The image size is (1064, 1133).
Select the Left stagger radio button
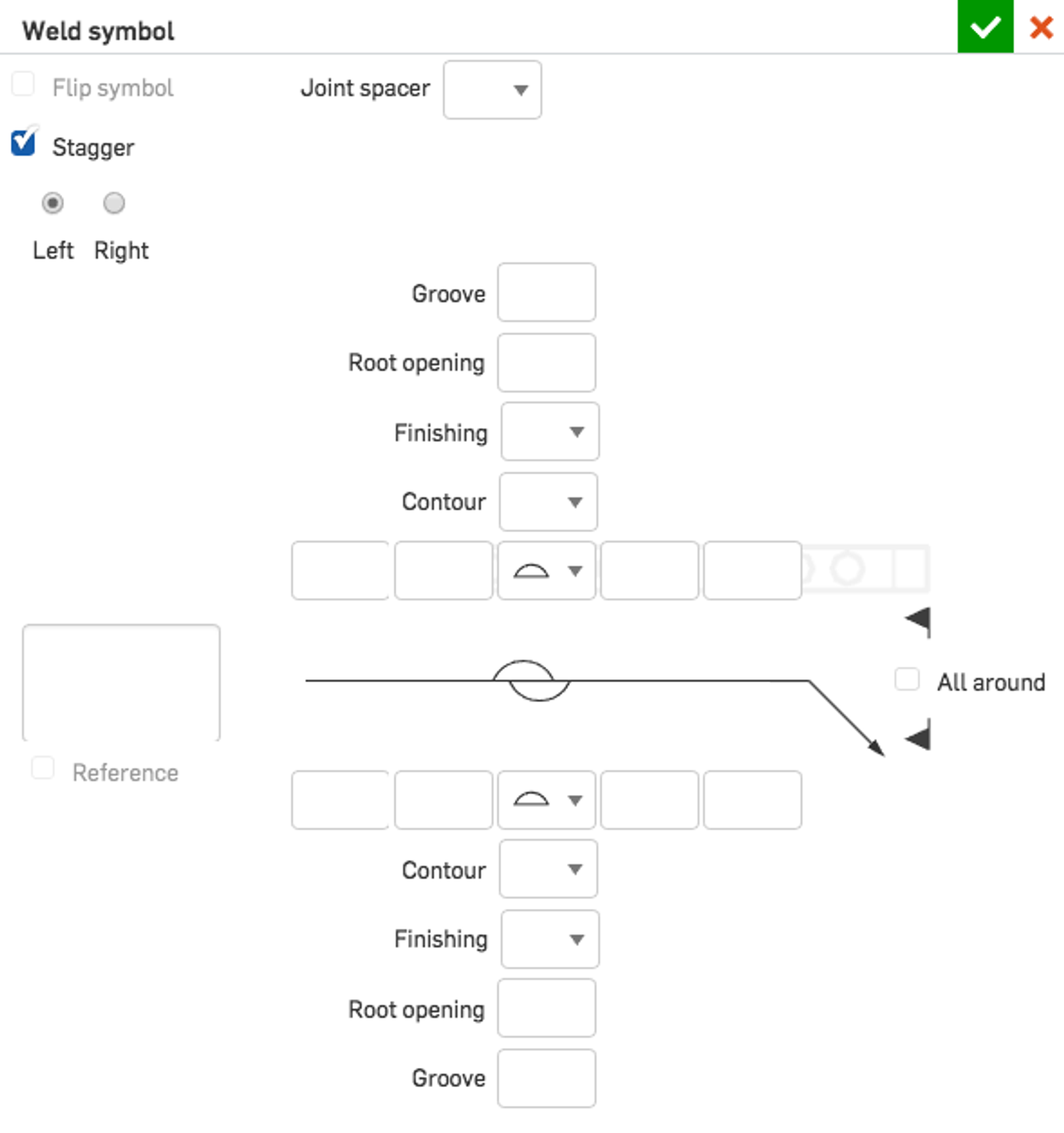click(x=53, y=203)
